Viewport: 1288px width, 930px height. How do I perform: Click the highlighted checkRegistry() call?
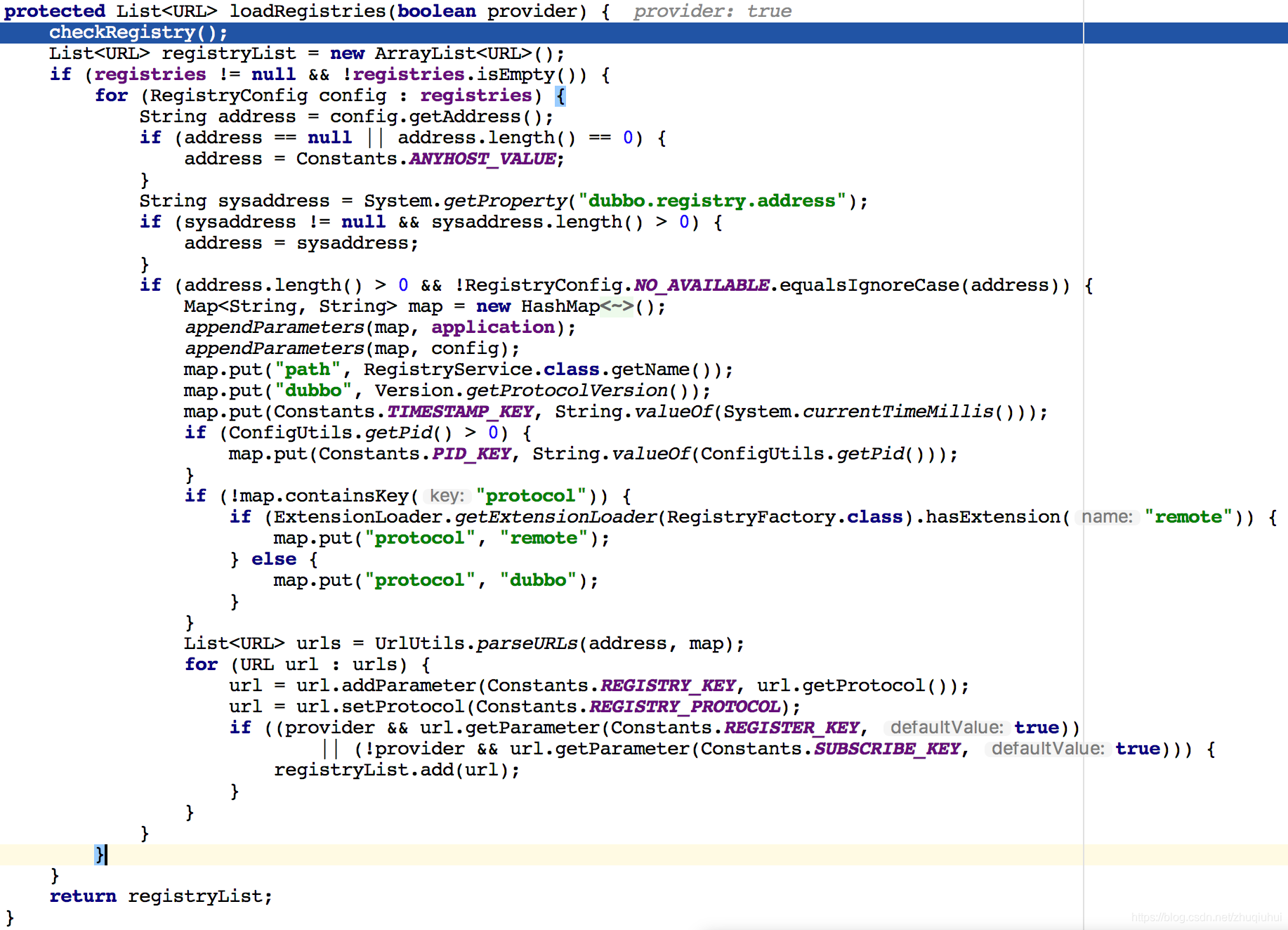138,32
